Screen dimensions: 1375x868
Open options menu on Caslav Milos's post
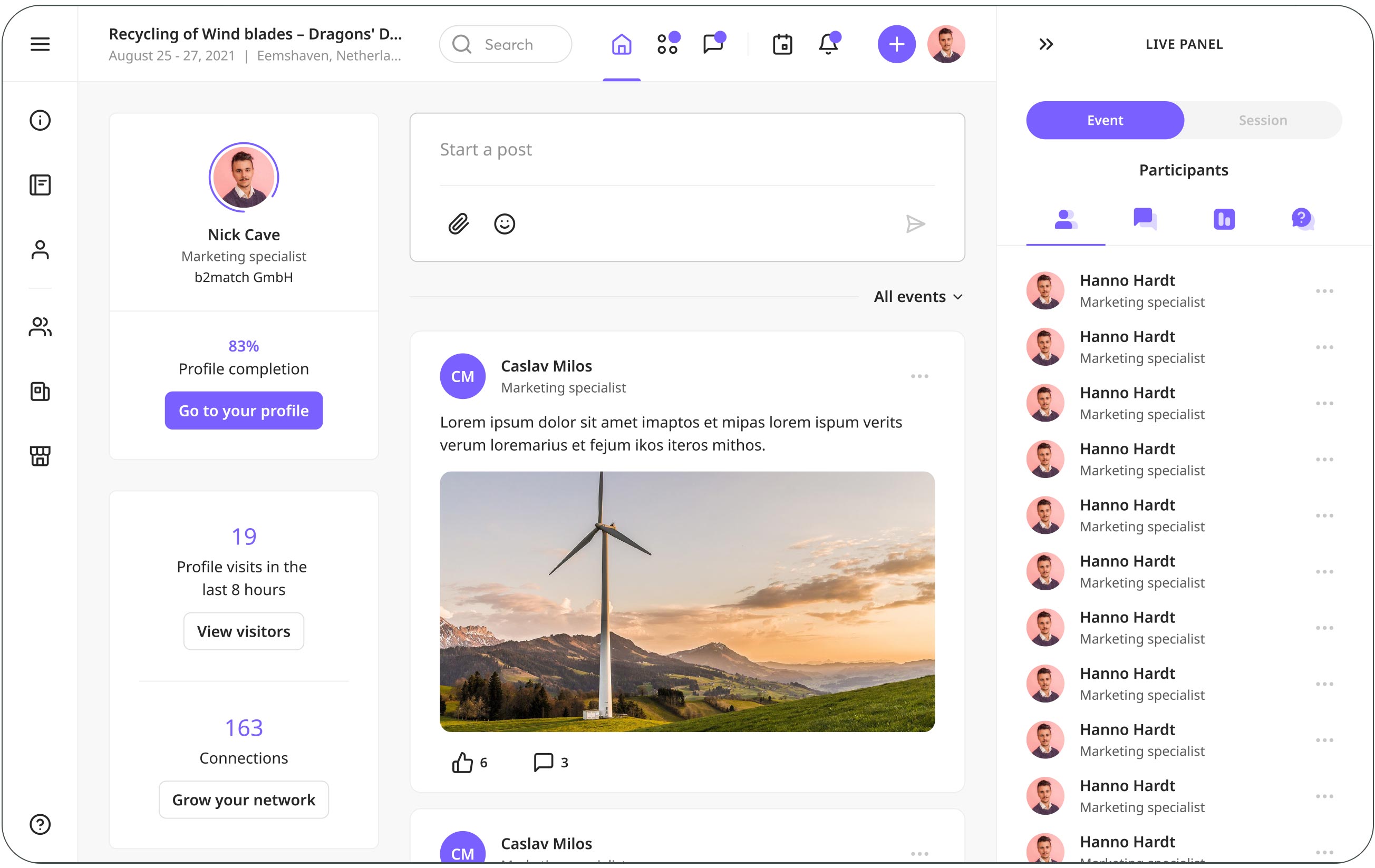point(919,376)
